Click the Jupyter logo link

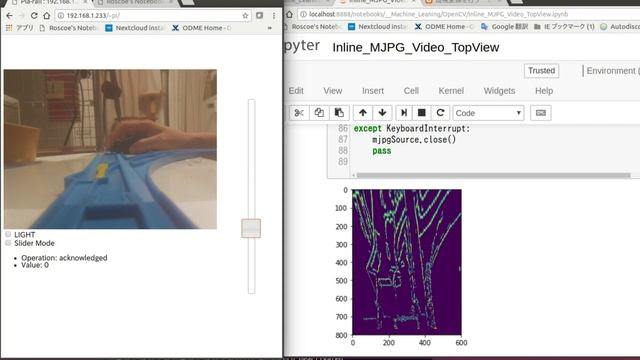coord(302,46)
